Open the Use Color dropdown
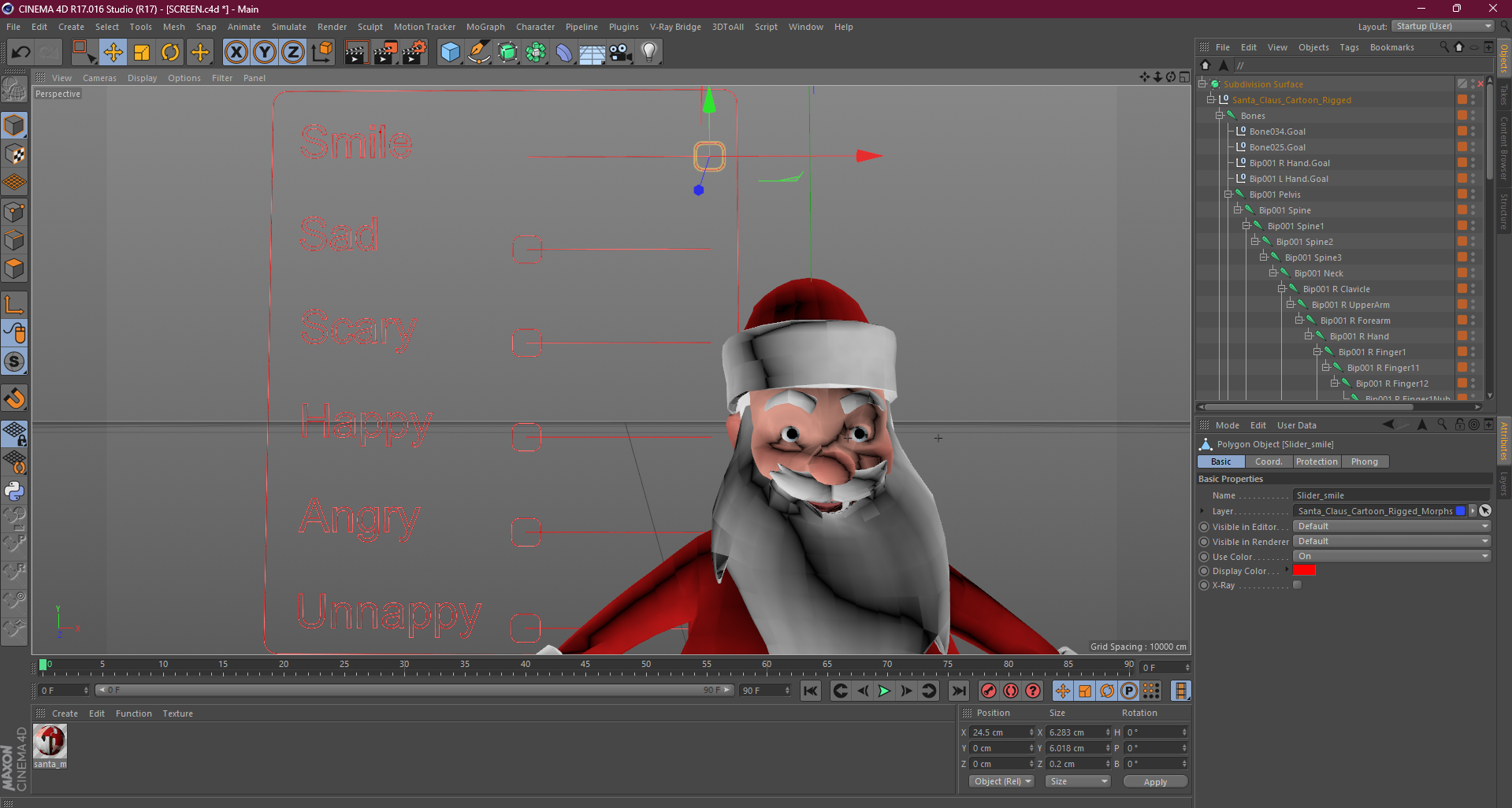1512x808 pixels. point(1392,556)
